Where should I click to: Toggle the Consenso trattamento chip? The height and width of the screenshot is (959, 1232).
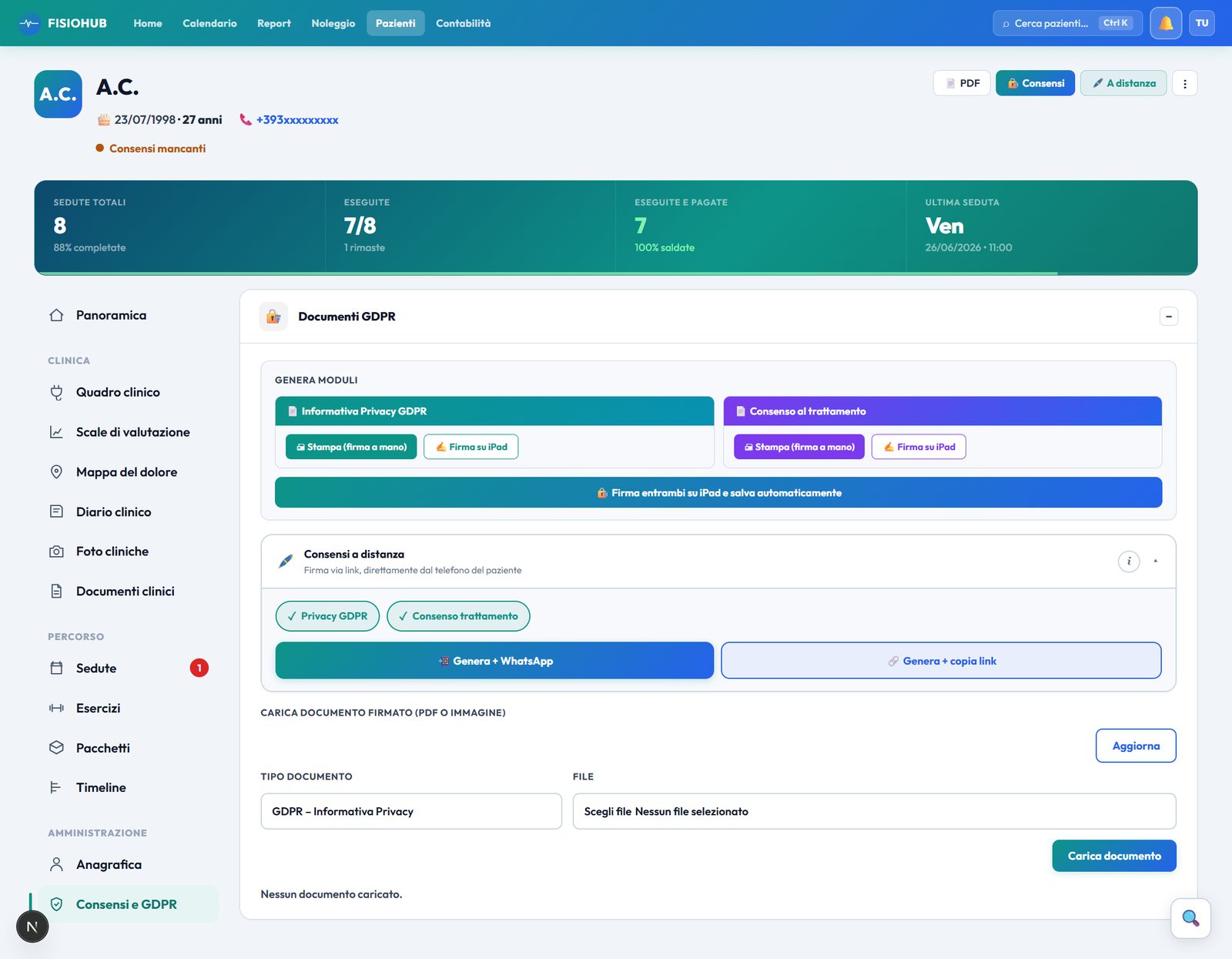tap(458, 616)
